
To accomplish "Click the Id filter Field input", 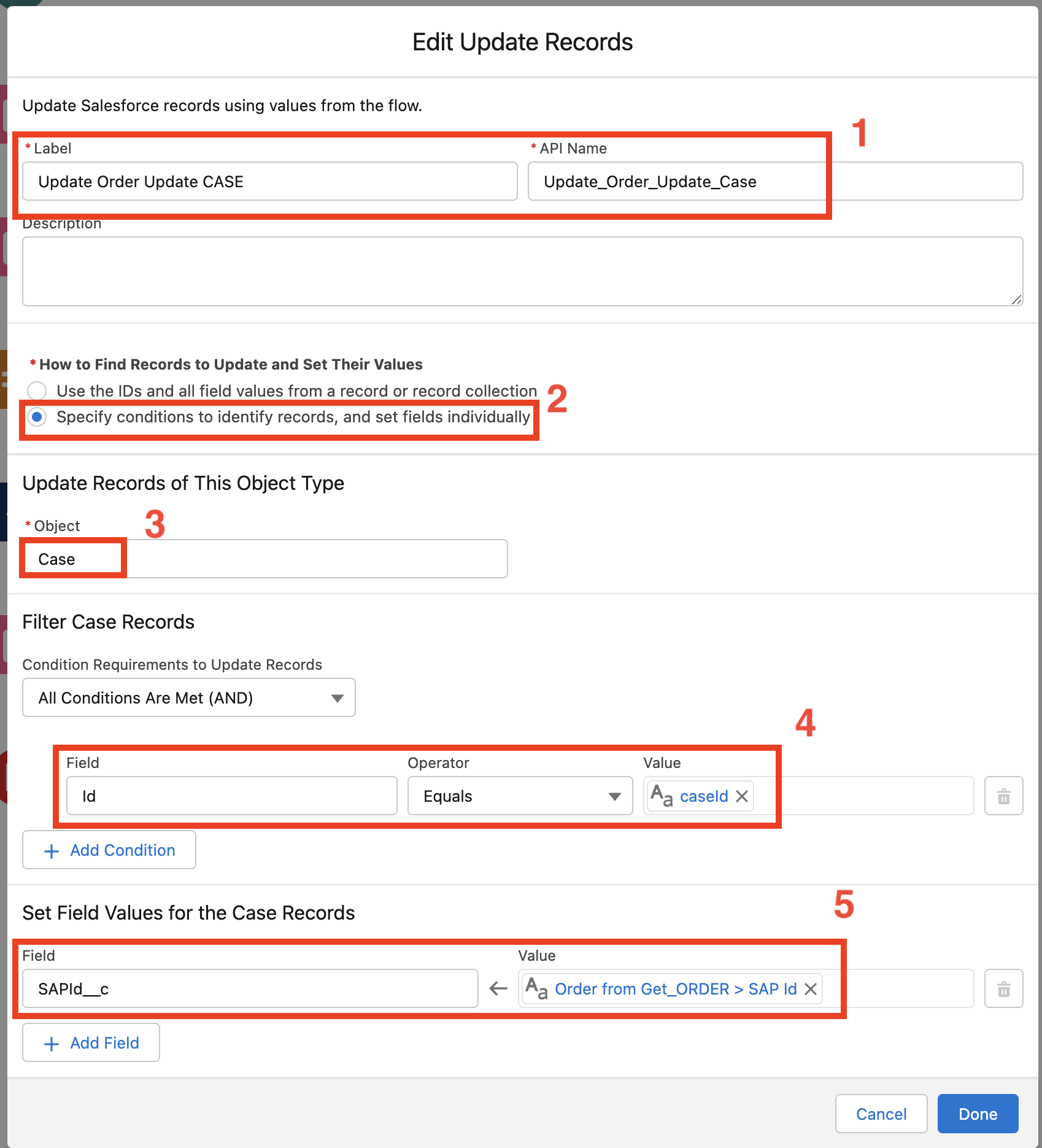I will tap(231, 796).
